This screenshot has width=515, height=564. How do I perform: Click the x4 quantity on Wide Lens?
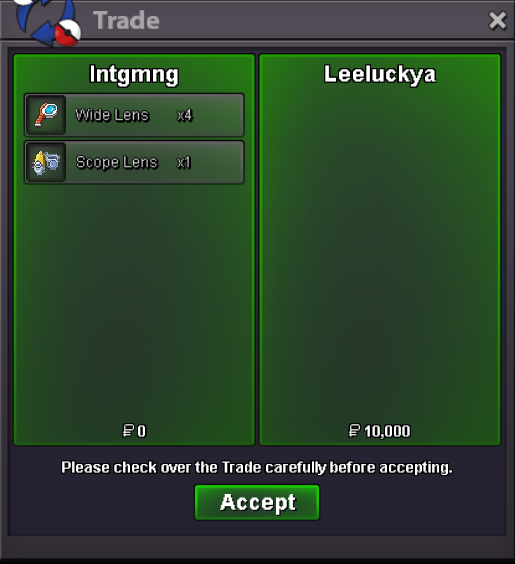coord(184,115)
